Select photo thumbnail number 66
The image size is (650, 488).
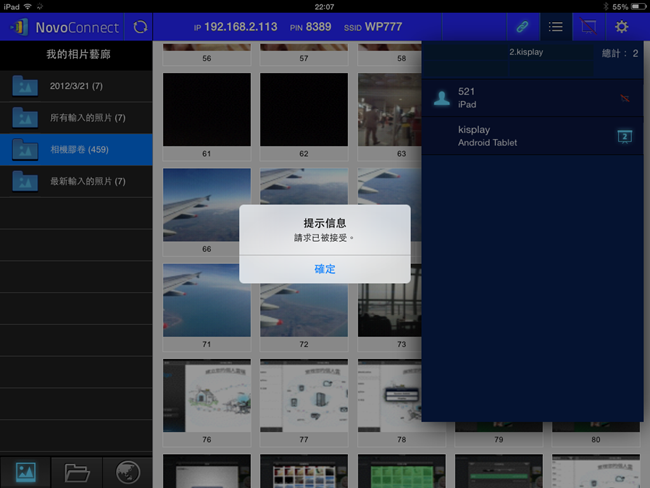206,205
